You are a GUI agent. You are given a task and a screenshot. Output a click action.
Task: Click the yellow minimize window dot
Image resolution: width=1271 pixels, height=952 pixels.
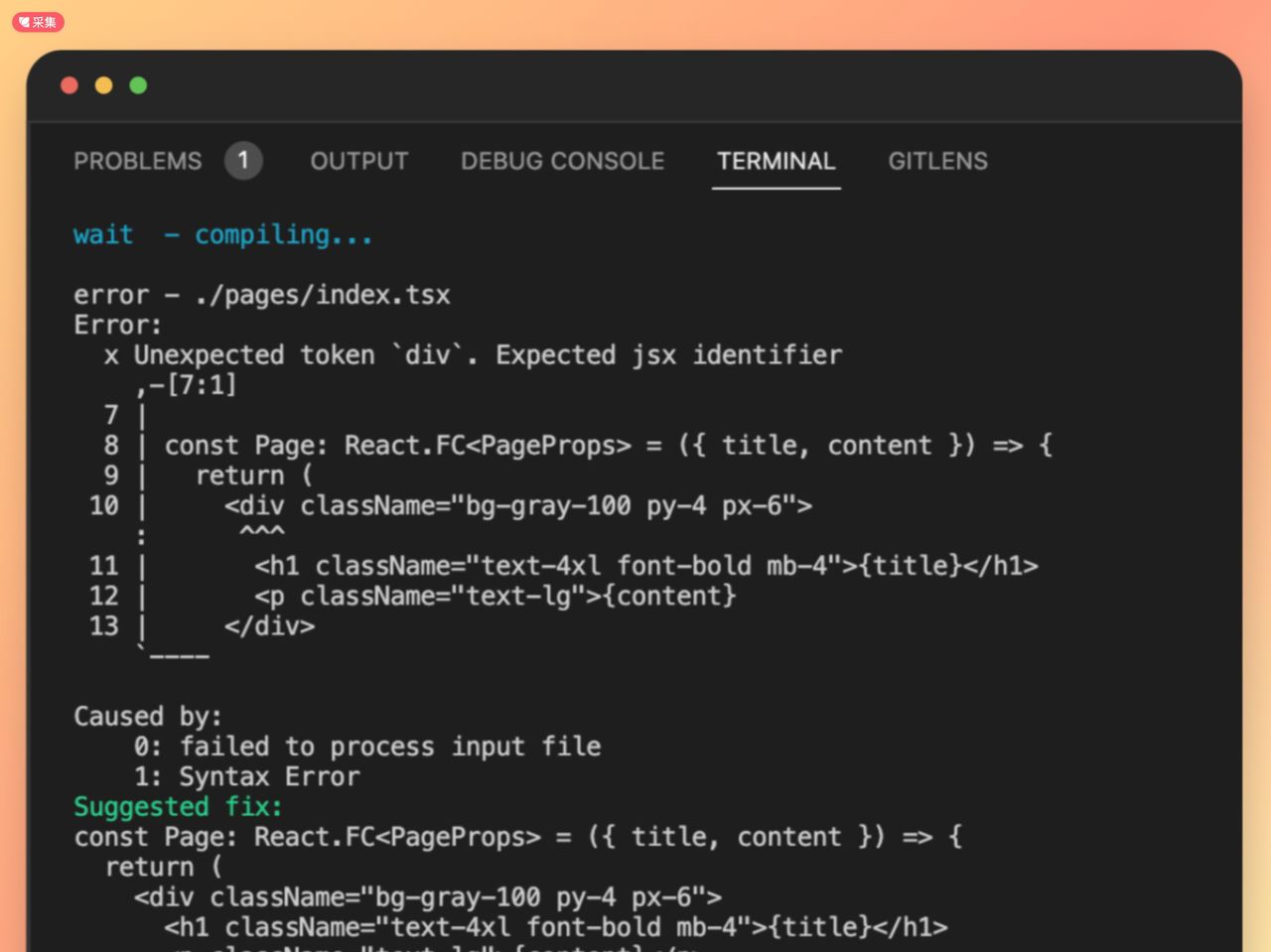tap(103, 85)
